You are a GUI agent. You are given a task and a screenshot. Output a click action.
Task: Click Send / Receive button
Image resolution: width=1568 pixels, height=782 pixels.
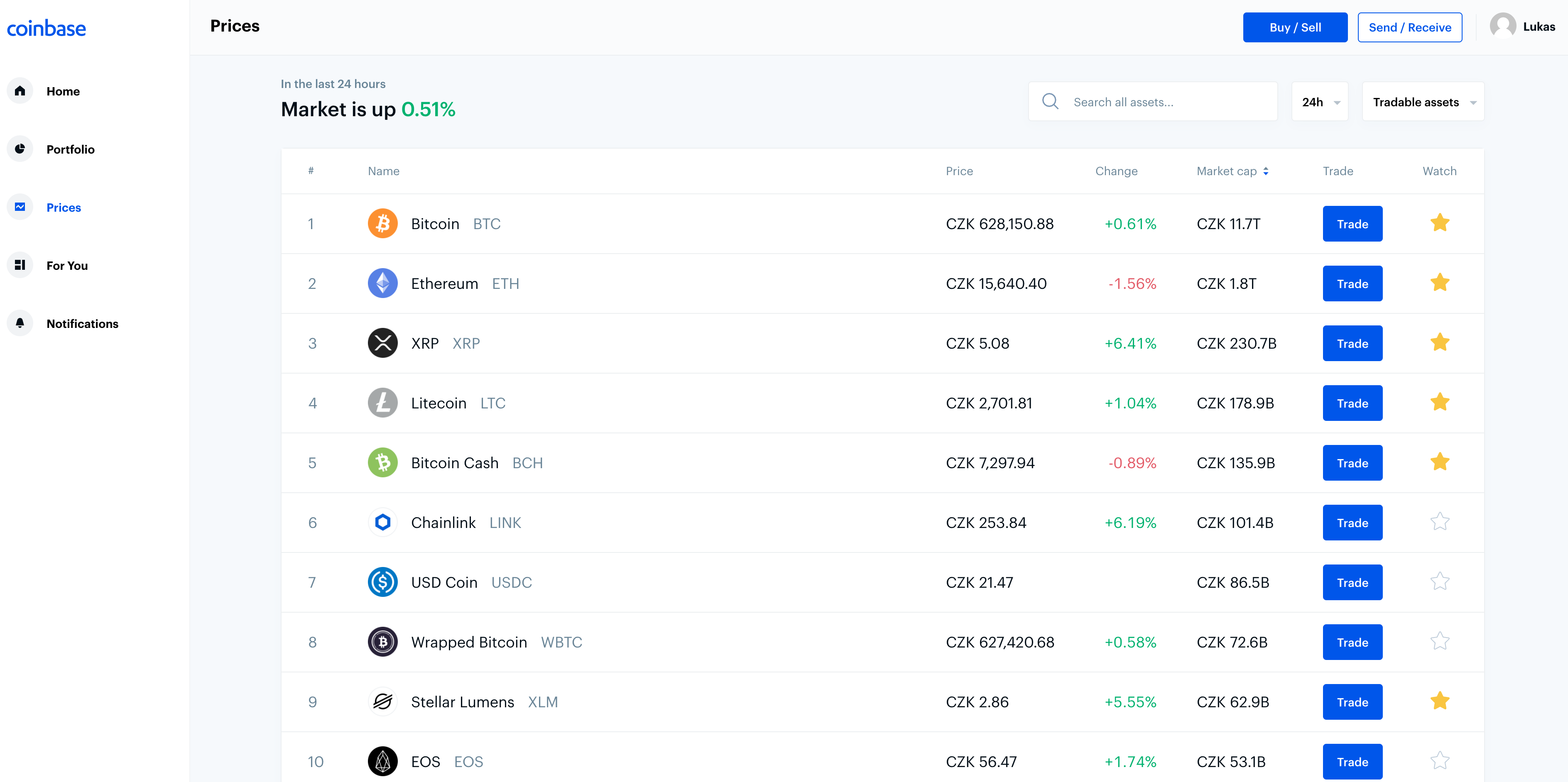pyautogui.click(x=1409, y=27)
